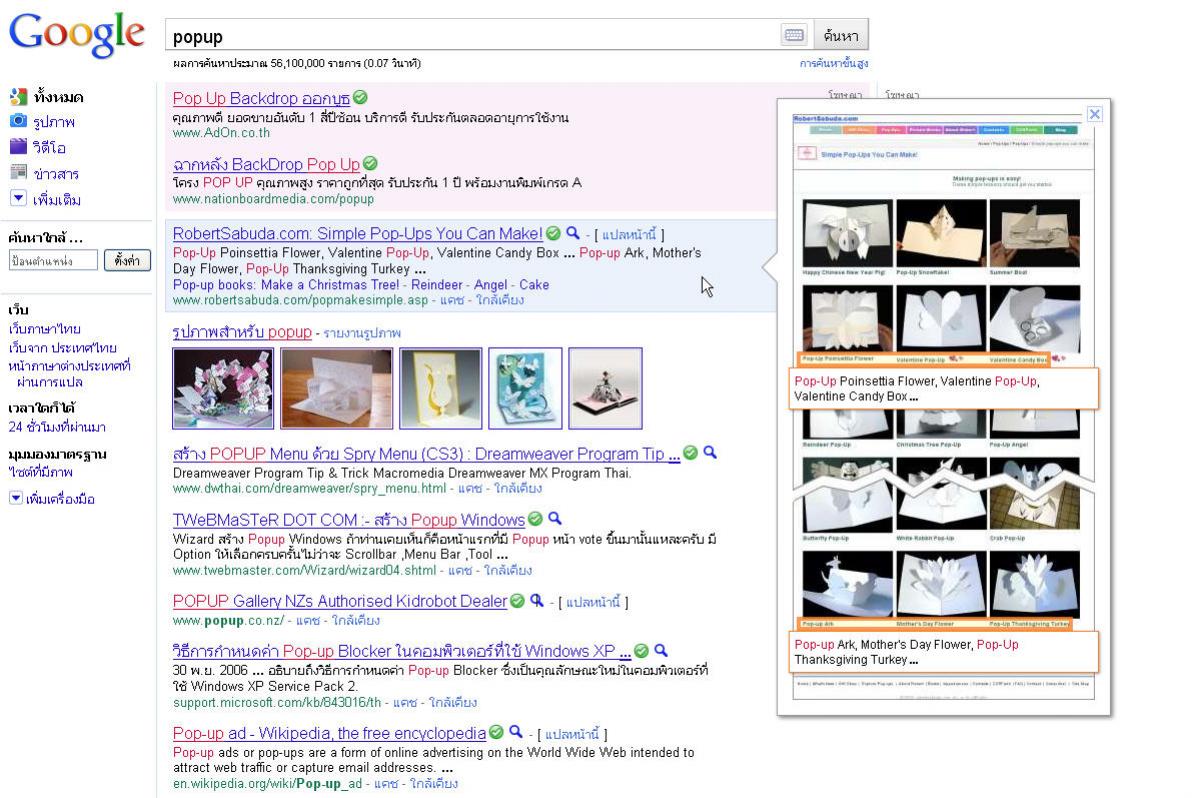Click preview magnifier beside Pop-up Blocker result
The image size is (1197, 798).
(661, 651)
